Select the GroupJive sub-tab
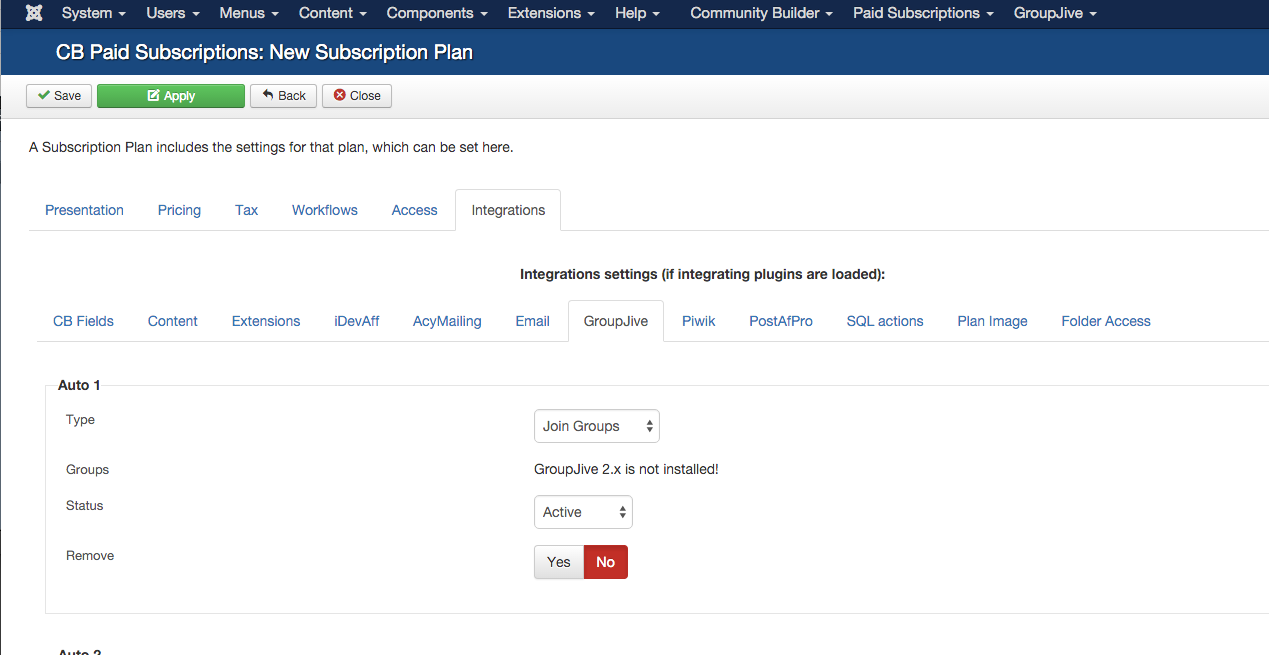Viewport: 1269px width, 655px height. 616,321
